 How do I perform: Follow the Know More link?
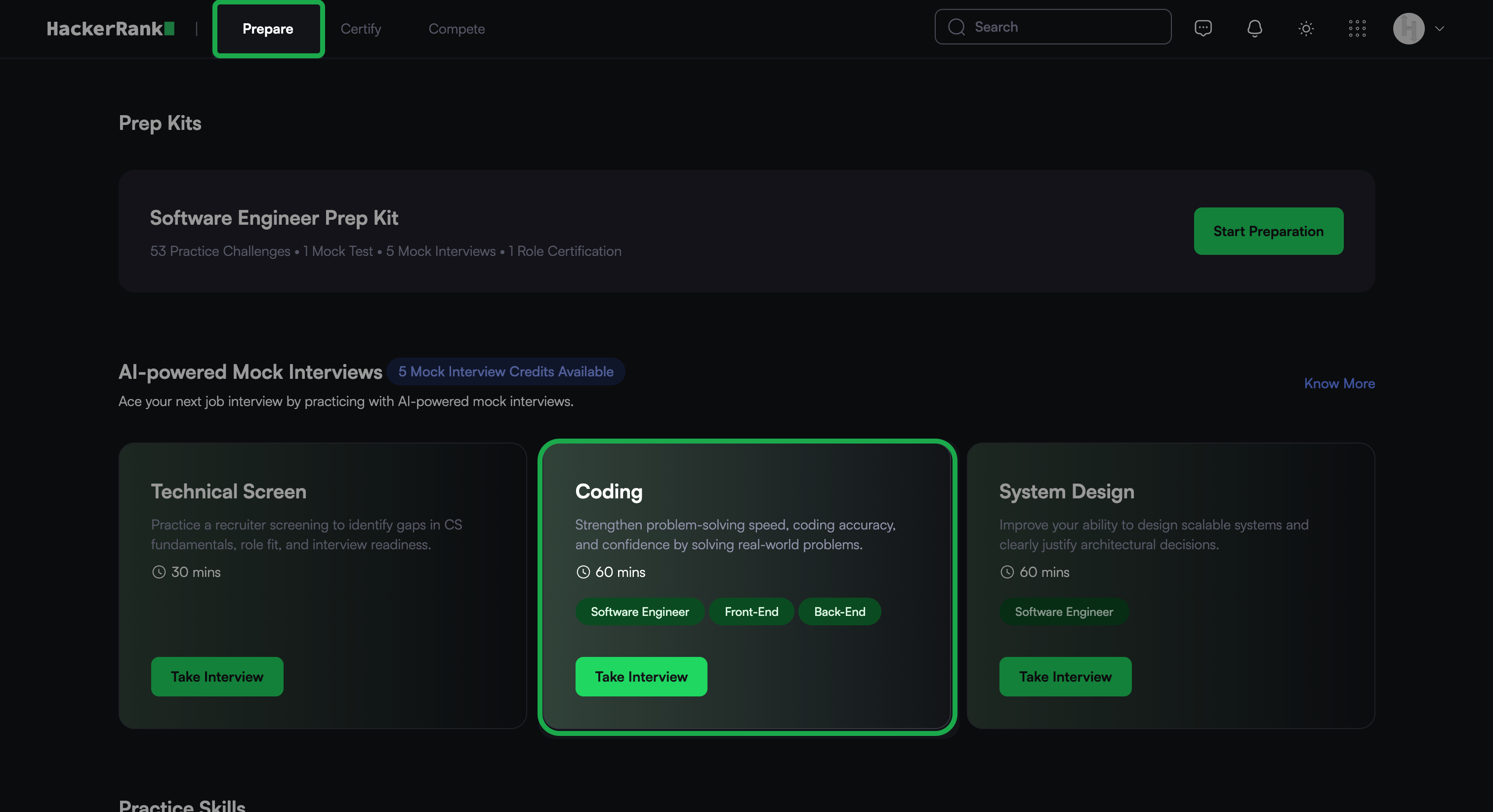[x=1339, y=383]
